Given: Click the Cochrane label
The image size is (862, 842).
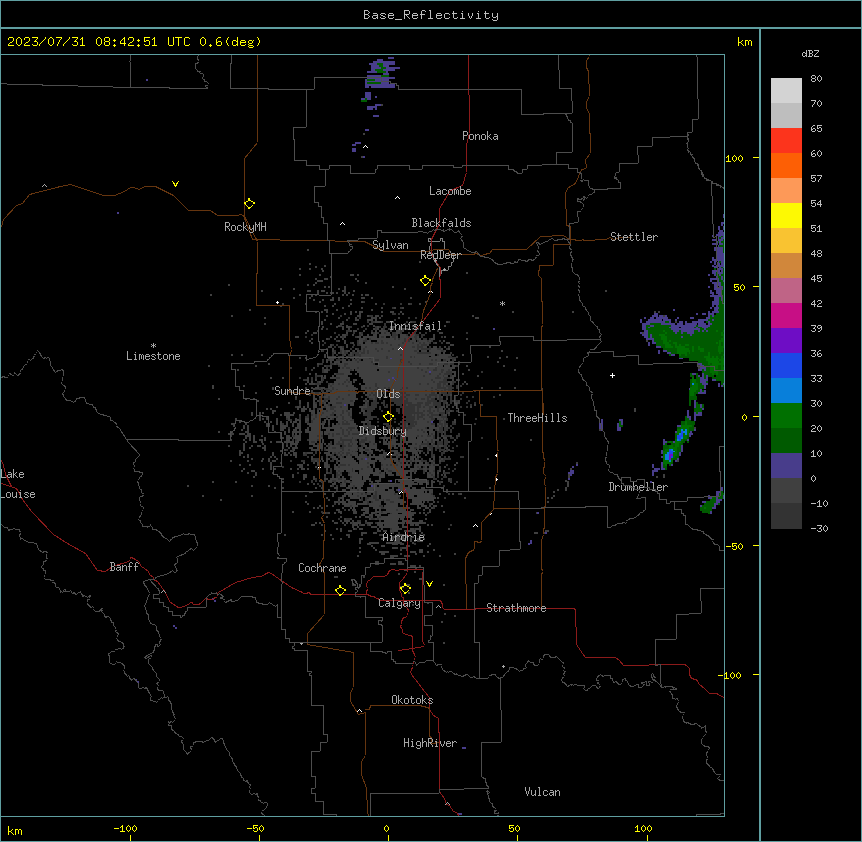Looking at the screenshot, I should point(322,568).
